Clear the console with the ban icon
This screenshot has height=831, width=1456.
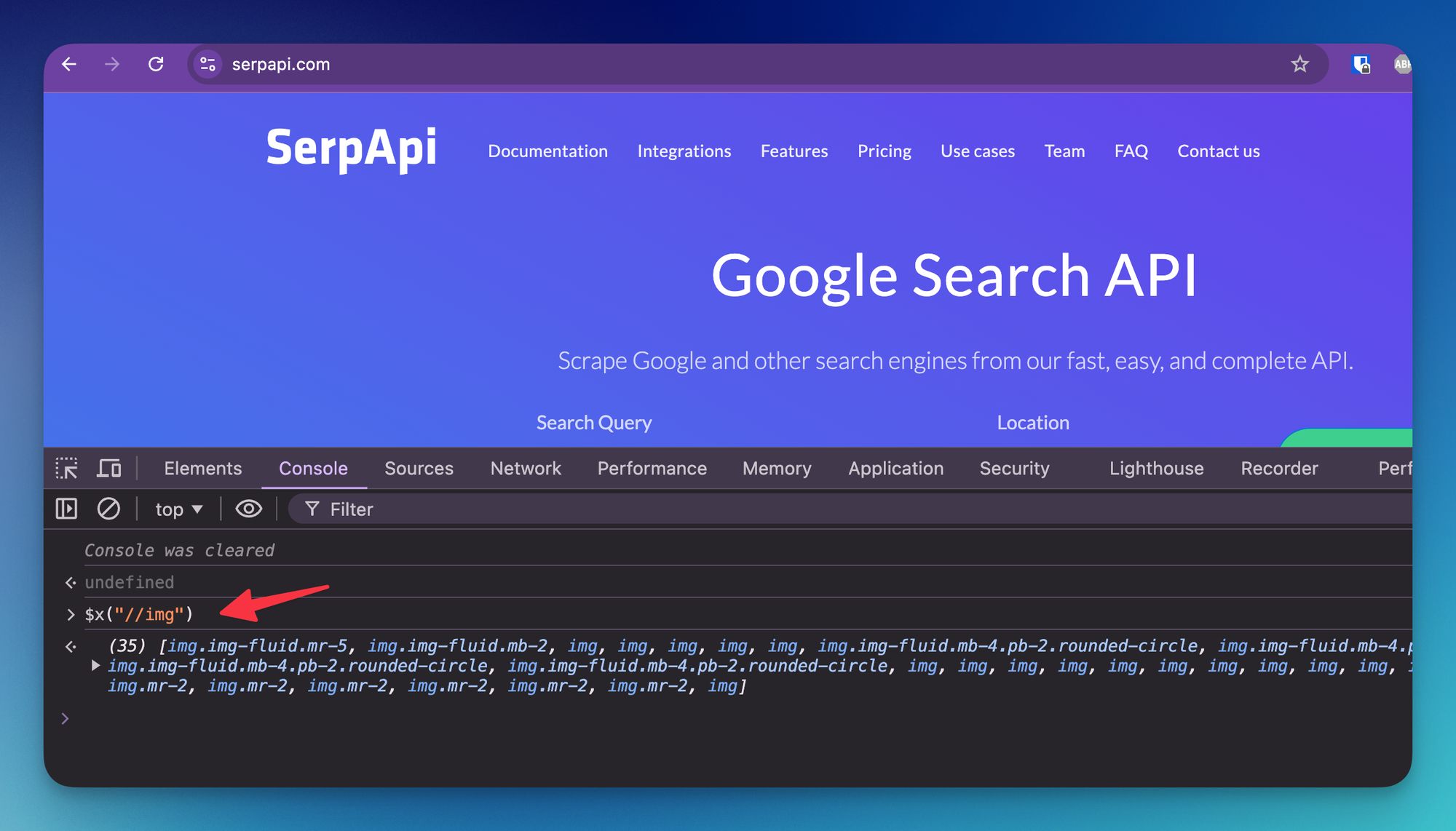click(108, 509)
